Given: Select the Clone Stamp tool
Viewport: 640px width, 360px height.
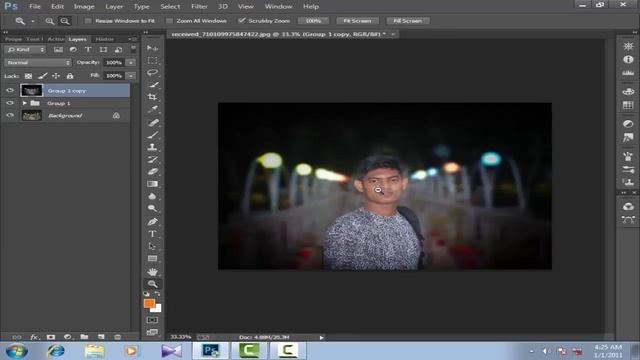Looking at the screenshot, I should [152, 147].
